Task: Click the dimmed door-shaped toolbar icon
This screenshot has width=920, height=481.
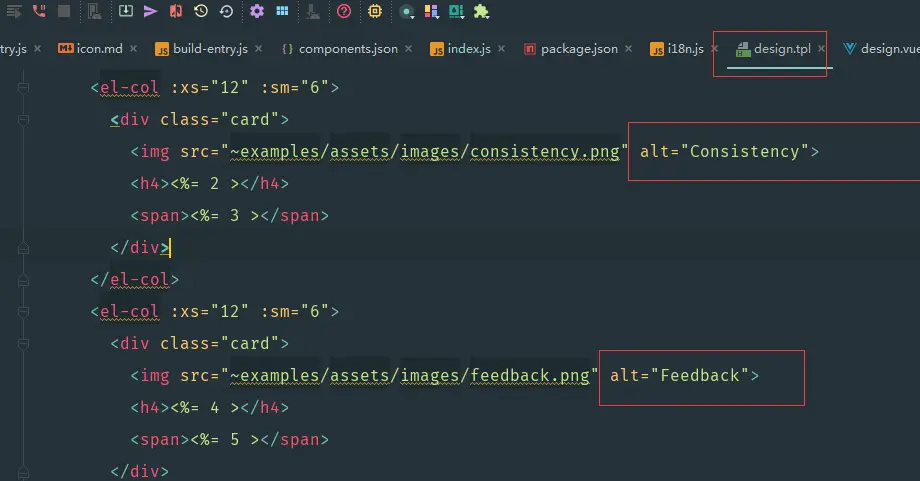Action: pos(94,11)
